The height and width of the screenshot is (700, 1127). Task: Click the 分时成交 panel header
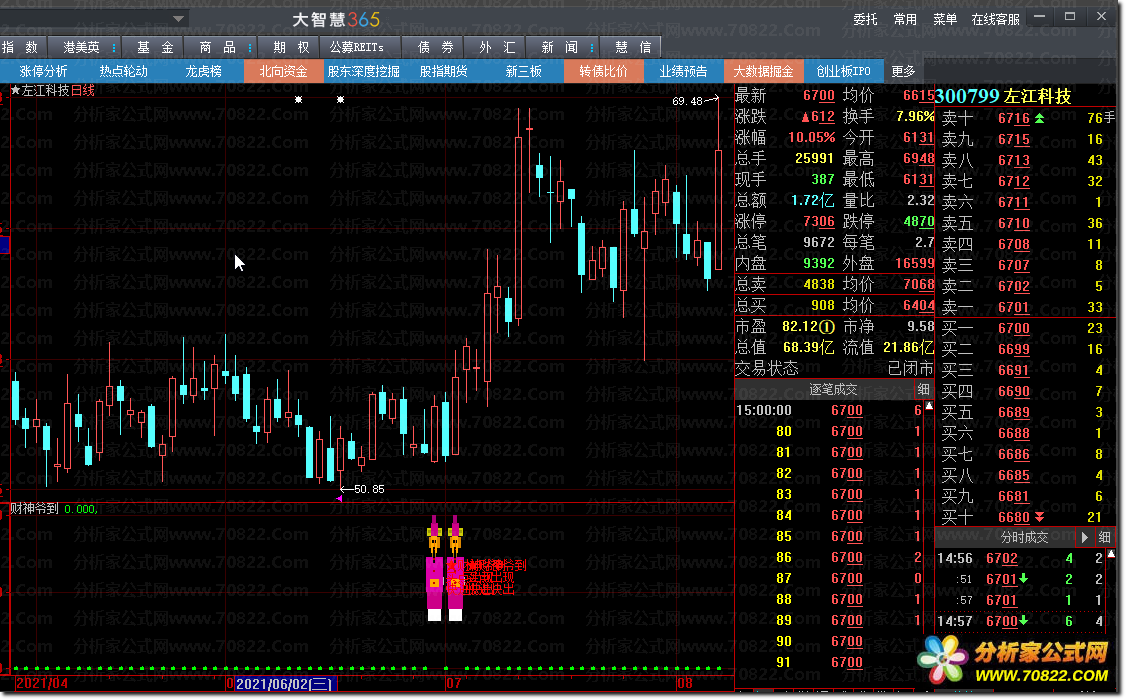click(1024, 537)
